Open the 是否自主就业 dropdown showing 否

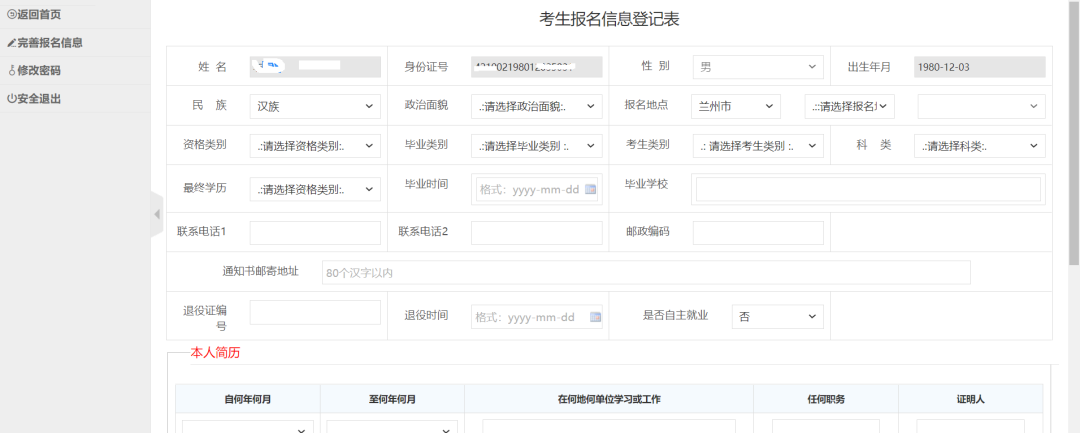[x=777, y=316]
